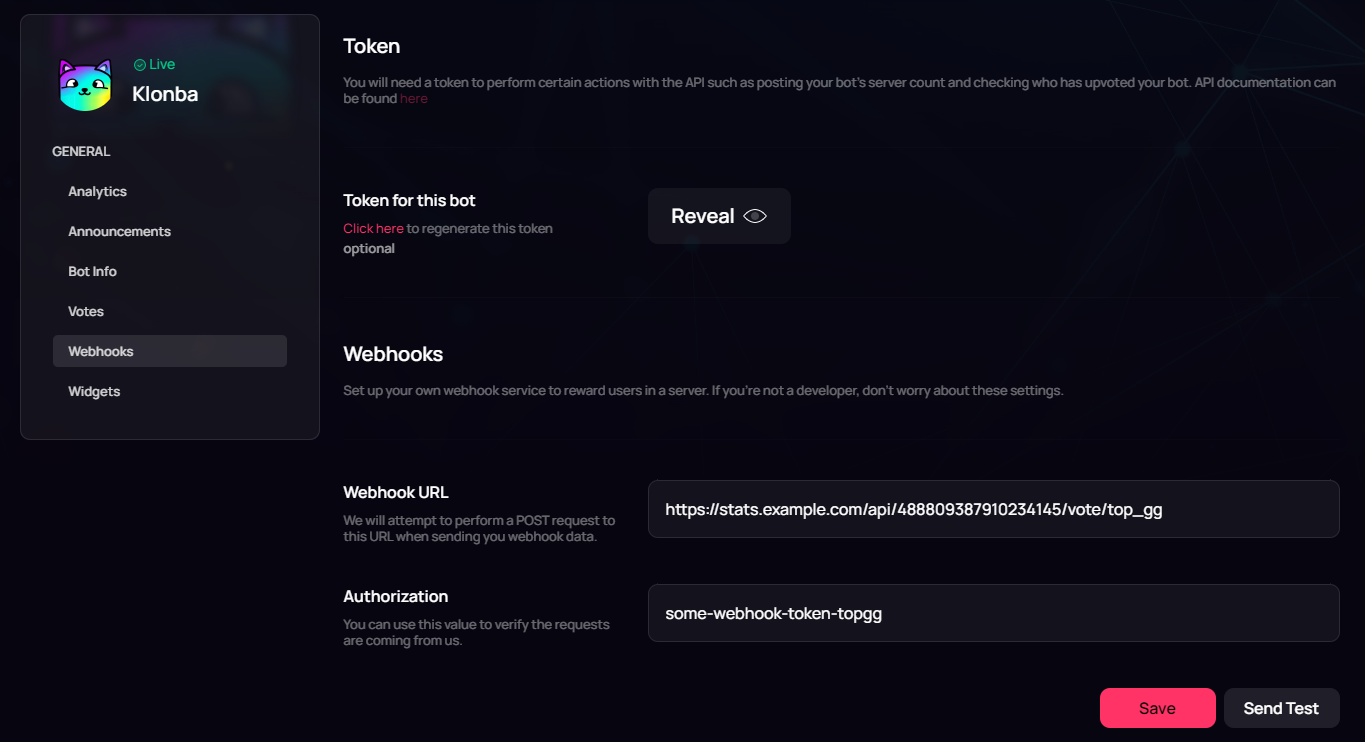Select the Webhooks sidebar item
The width and height of the screenshot is (1365, 742).
(170, 351)
